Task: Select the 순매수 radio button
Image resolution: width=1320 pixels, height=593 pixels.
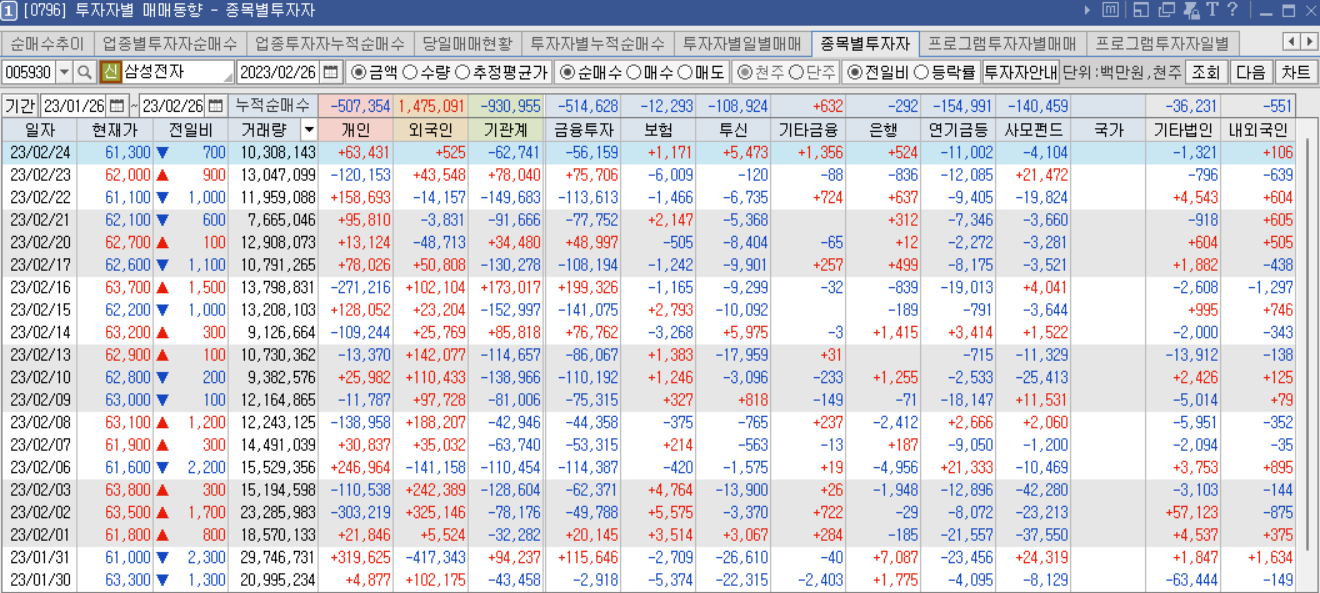Action: click(x=568, y=72)
